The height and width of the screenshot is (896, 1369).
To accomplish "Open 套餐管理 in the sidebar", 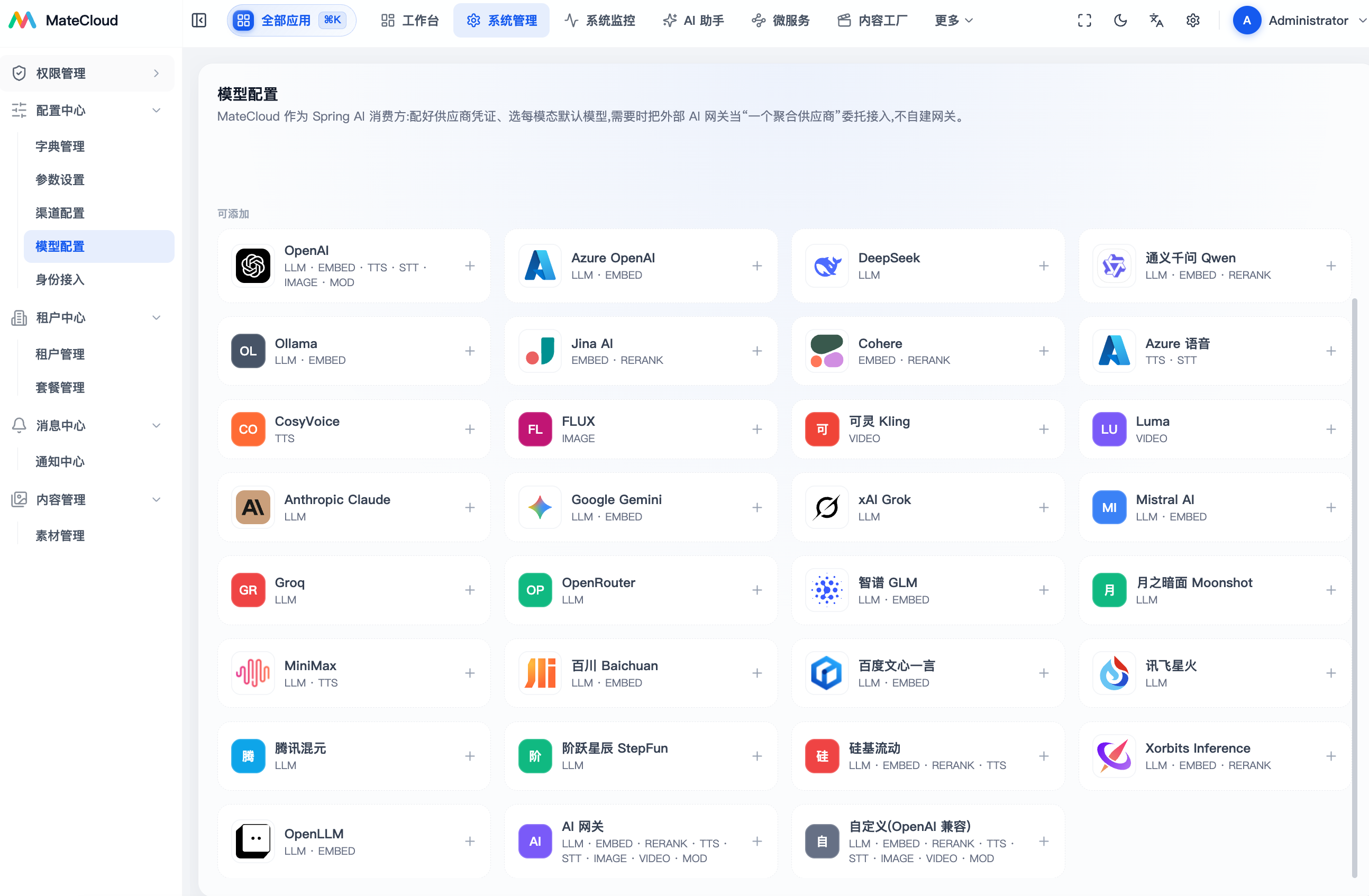I will pyautogui.click(x=99, y=387).
